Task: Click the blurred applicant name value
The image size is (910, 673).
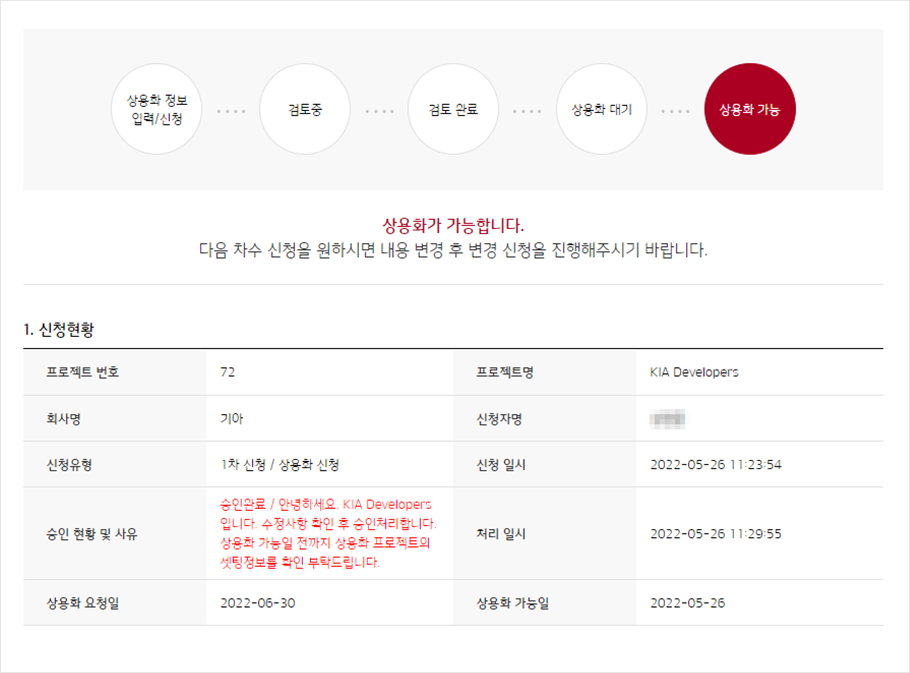Action: pyautogui.click(x=667, y=418)
